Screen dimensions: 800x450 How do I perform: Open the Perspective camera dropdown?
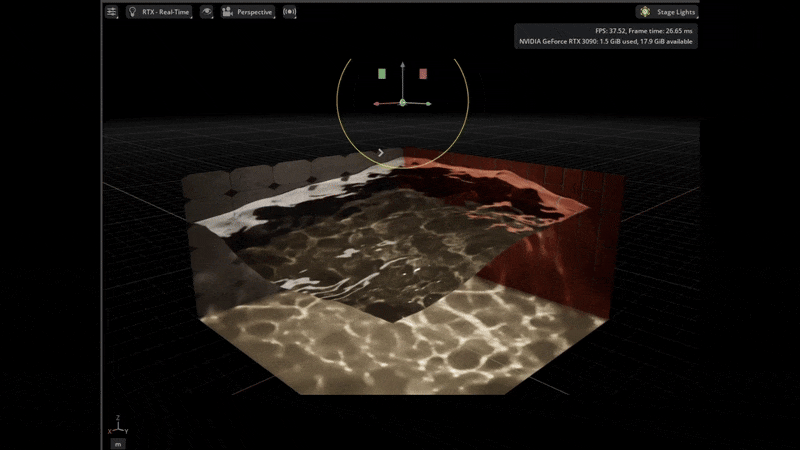(248, 12)
